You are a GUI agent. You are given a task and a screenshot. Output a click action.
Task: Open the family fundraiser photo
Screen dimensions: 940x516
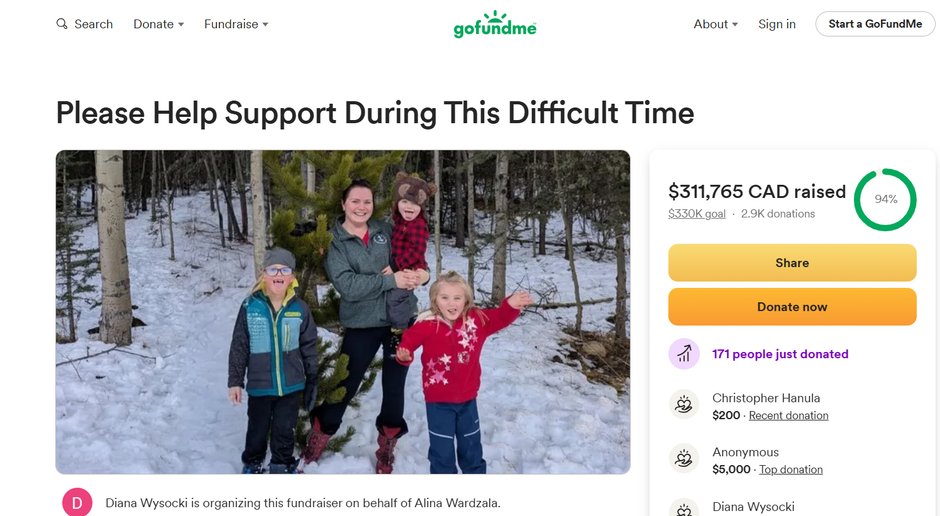343,311
